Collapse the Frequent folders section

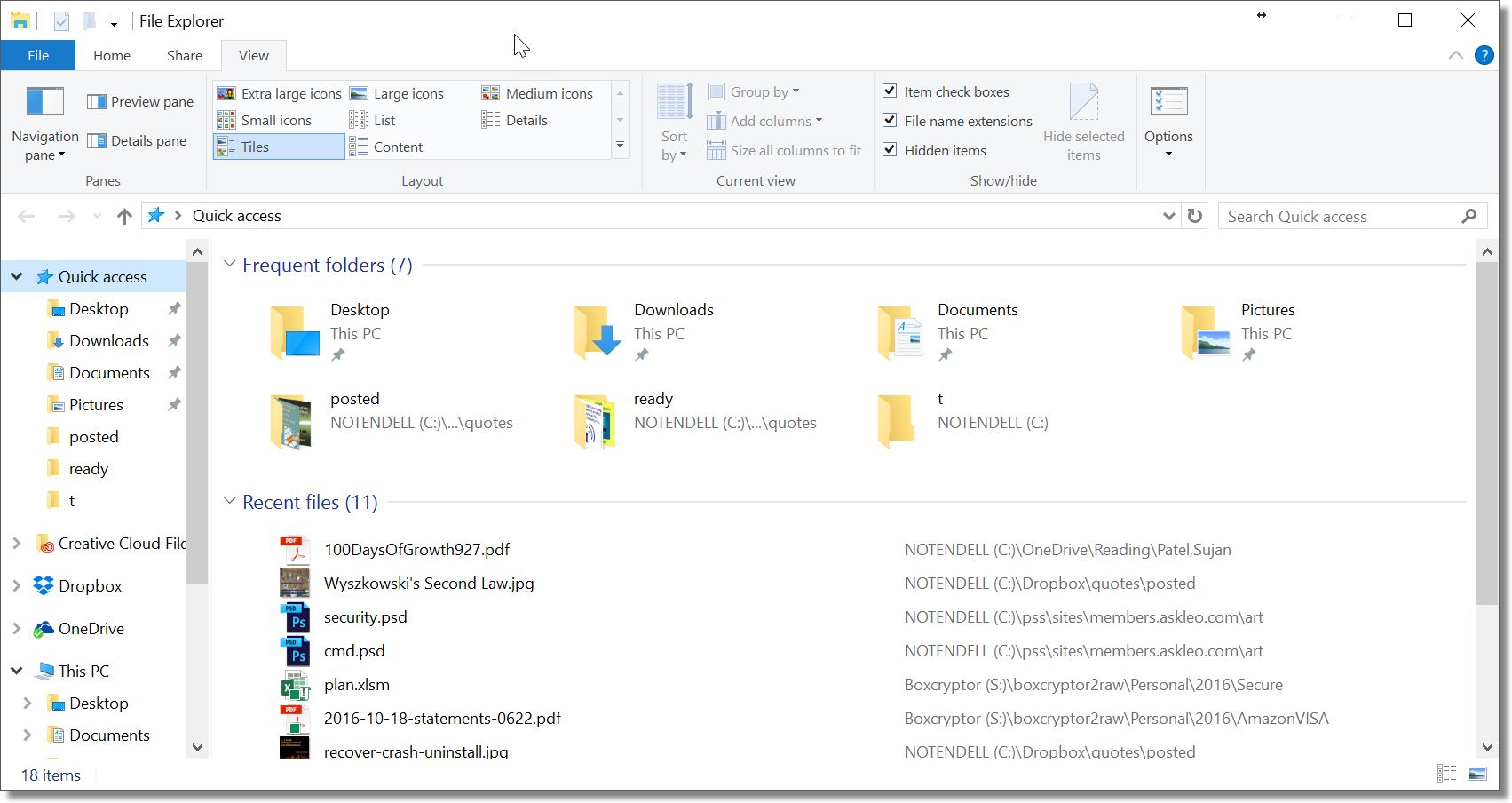pyautogui.click(x=229, y=265)
